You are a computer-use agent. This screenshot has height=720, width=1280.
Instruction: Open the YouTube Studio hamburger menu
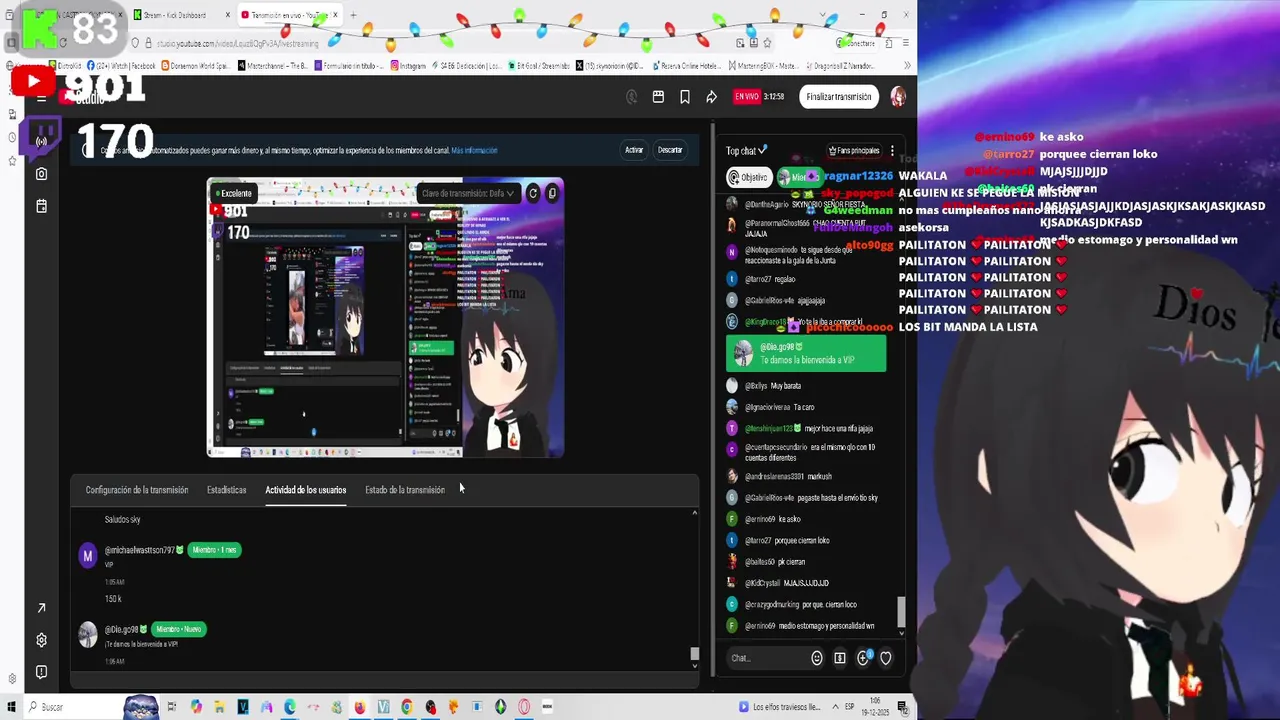pyautogui.click(x=41, y=97)
